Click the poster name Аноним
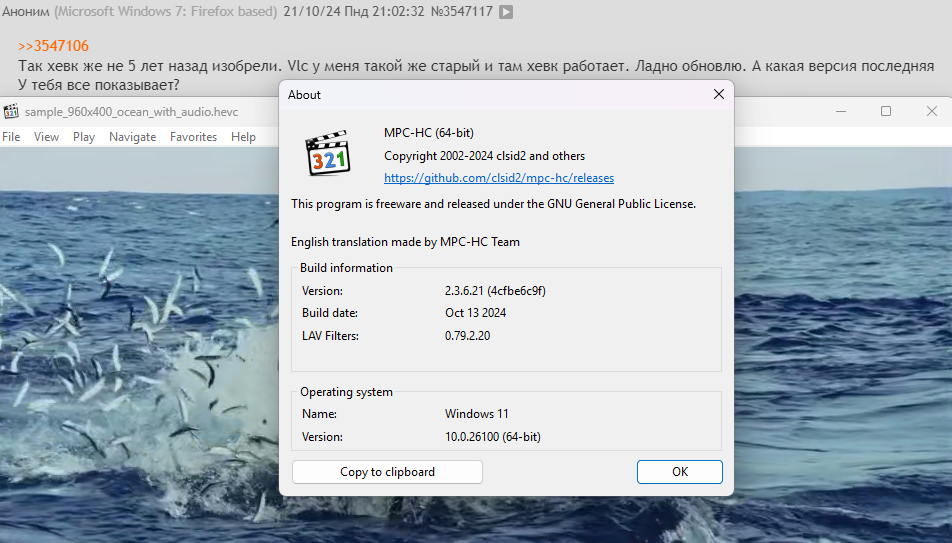952x543 pixels. point(26,11)
